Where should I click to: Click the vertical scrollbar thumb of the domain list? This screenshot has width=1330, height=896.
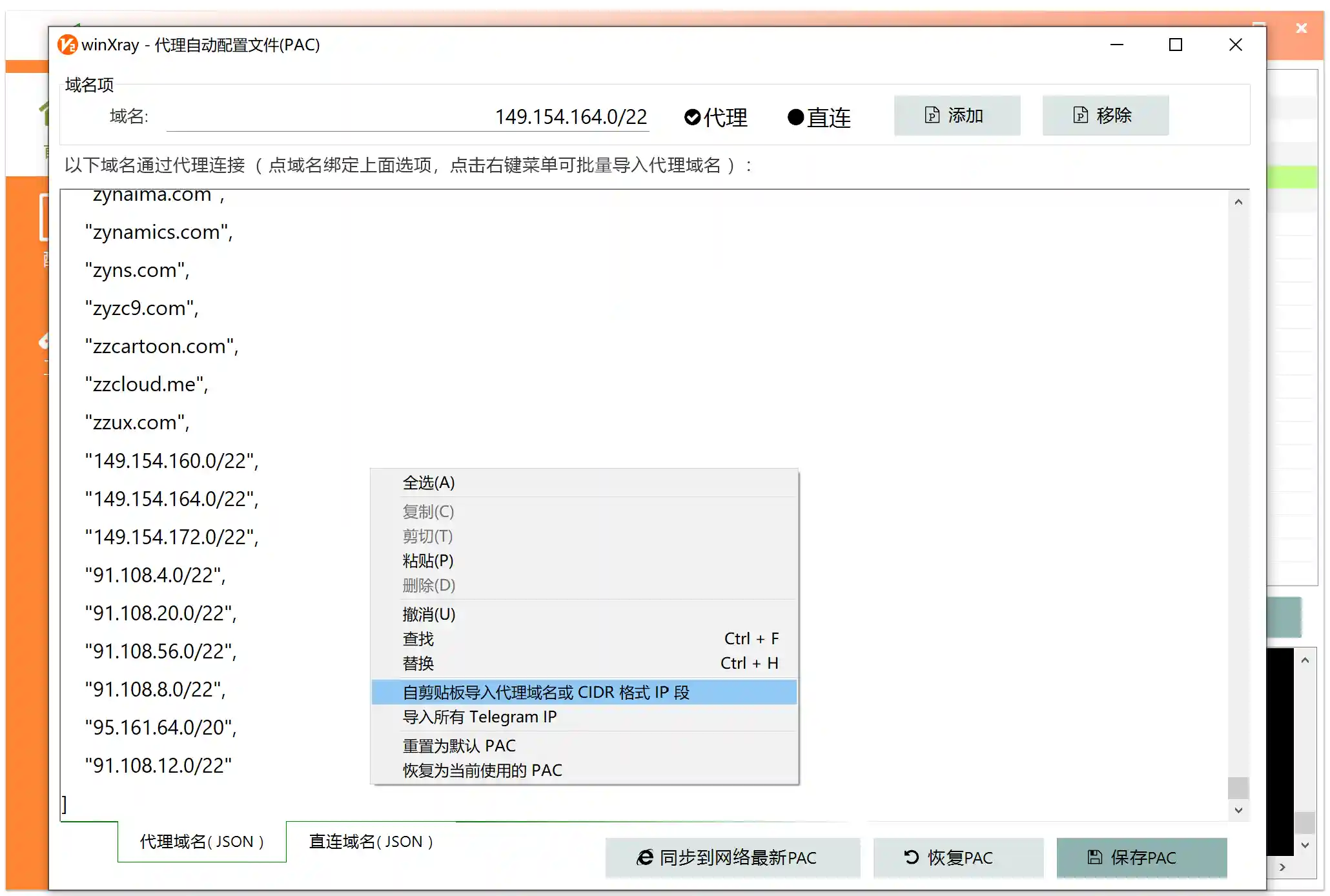coord(1238,788)
